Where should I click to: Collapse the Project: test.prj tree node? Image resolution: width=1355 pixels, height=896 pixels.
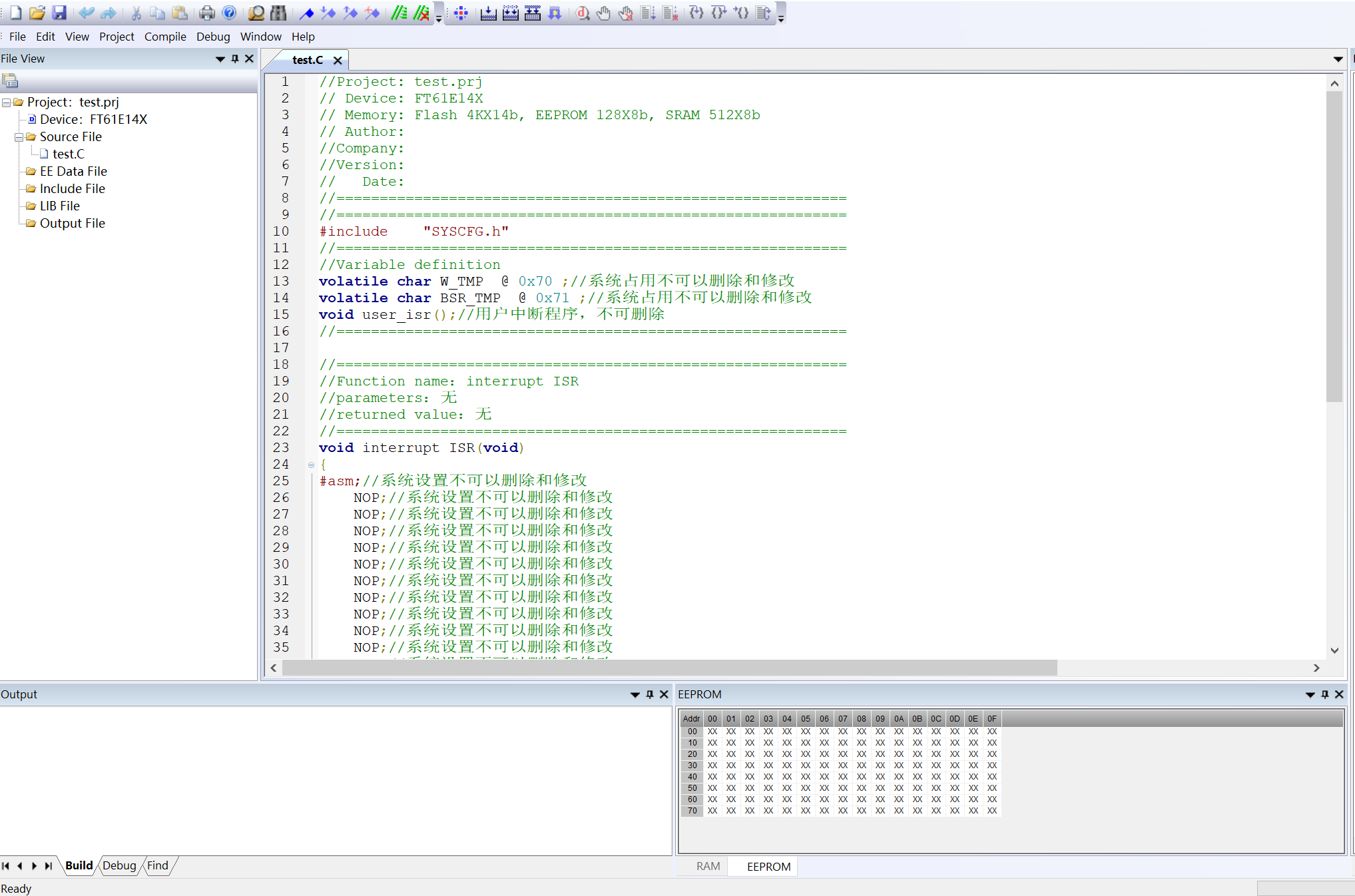tap(6, 103)
